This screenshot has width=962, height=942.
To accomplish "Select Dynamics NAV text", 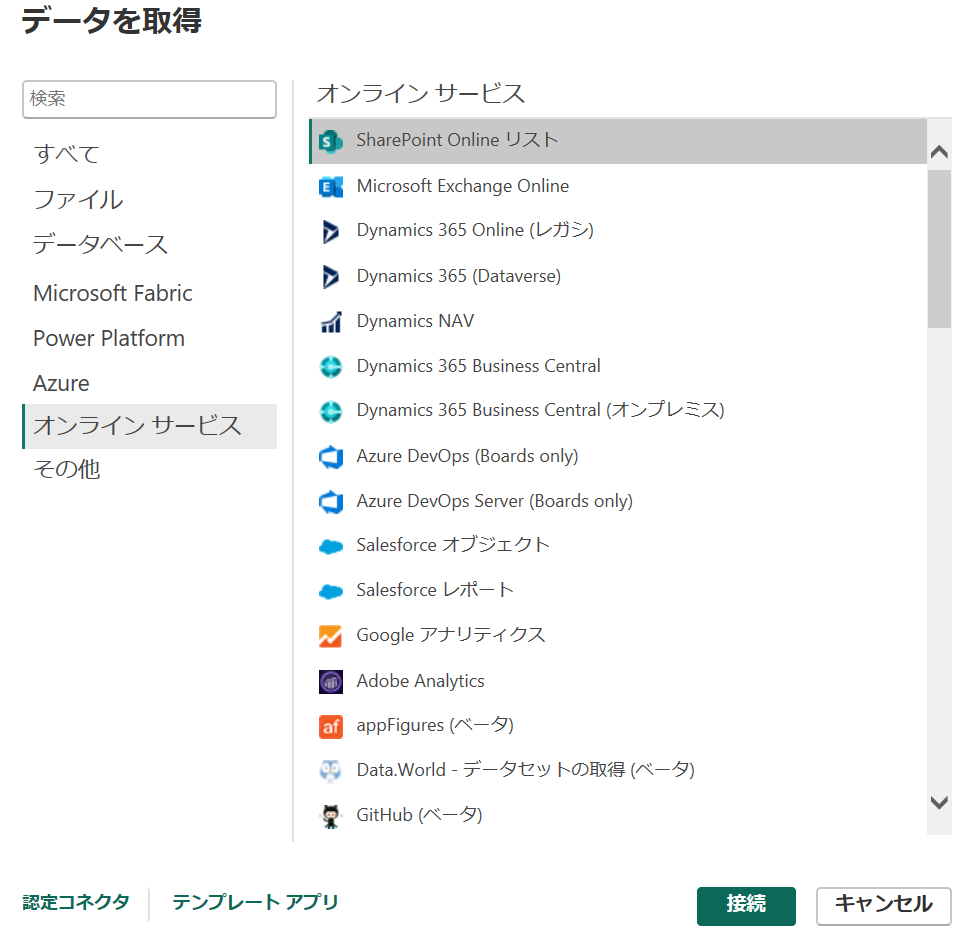I will point(415,321).
